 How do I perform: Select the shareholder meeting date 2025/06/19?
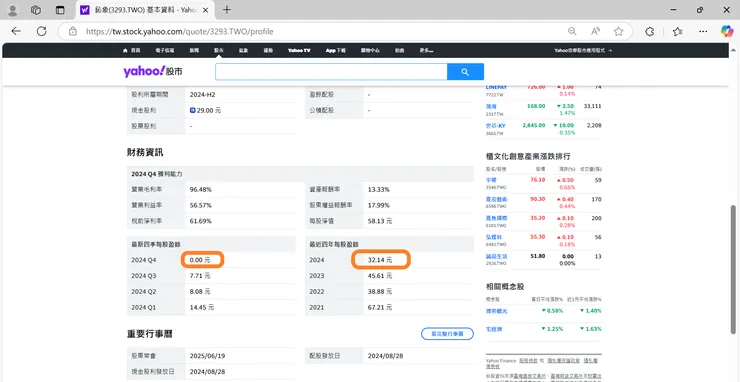[x=208, y=356]
